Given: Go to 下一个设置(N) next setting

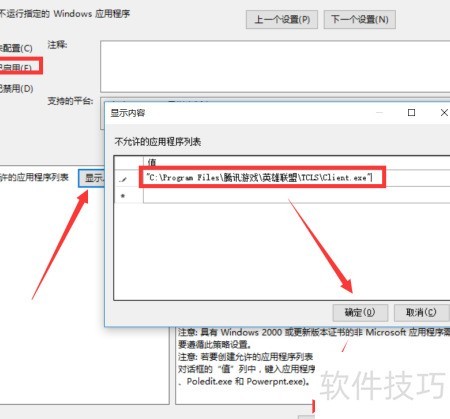Looking at the screenshot, I should pyautogui.click(x=360, y=19).
